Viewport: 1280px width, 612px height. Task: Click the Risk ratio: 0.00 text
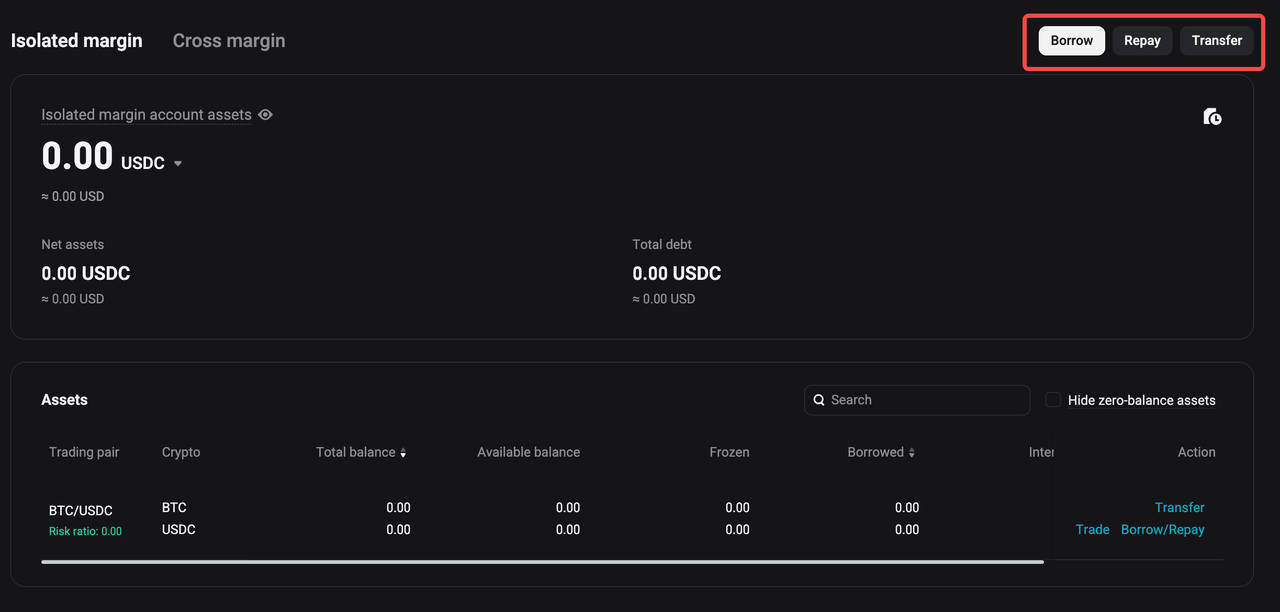85,531
